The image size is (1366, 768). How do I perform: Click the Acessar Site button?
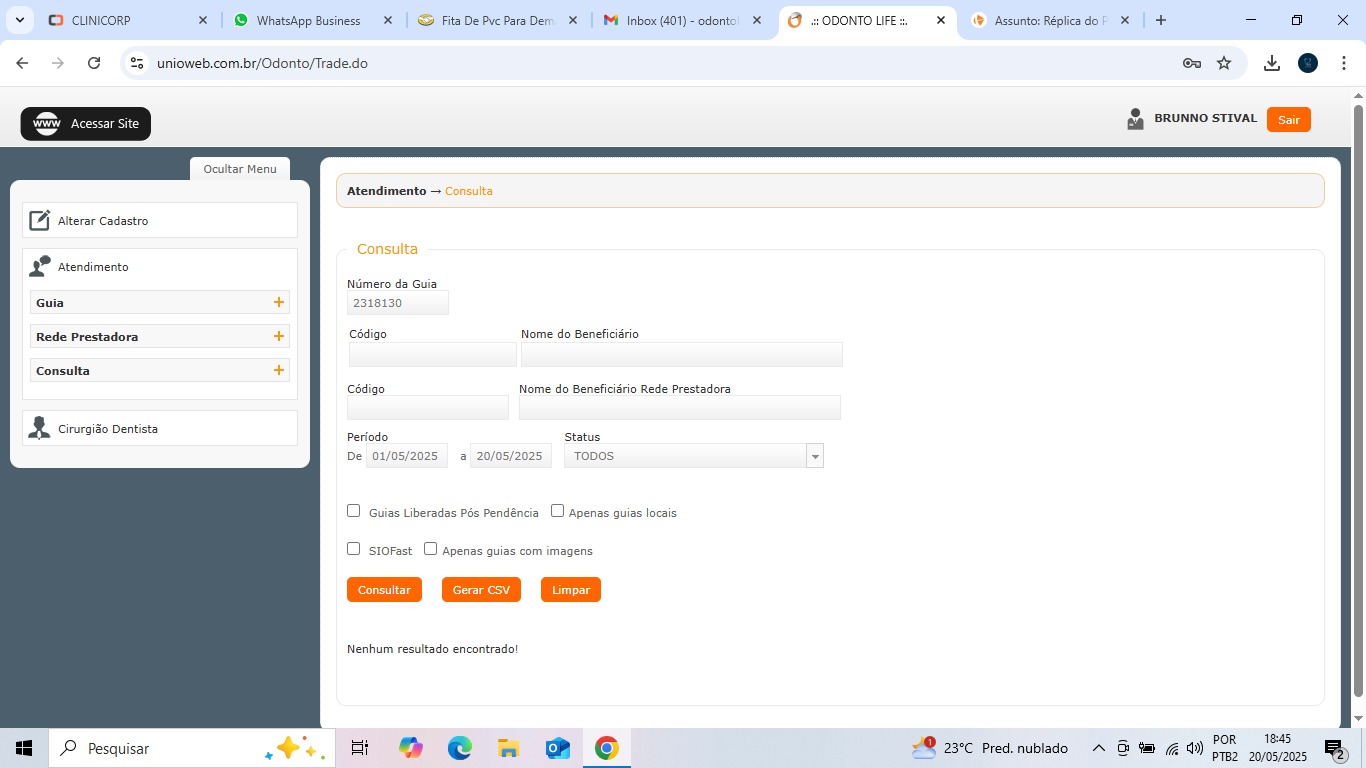(86, 124)
